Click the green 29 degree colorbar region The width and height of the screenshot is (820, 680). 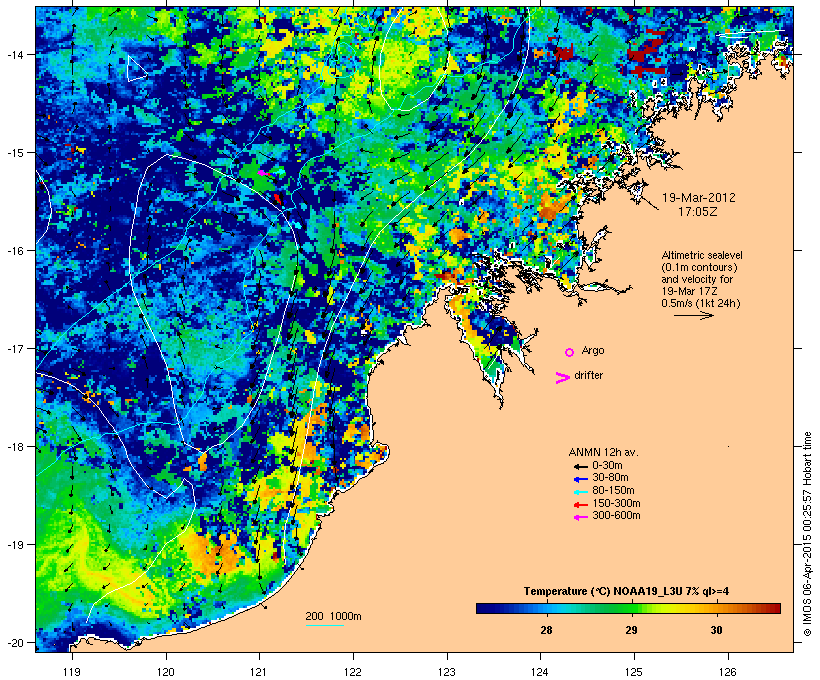click(631, 608)
